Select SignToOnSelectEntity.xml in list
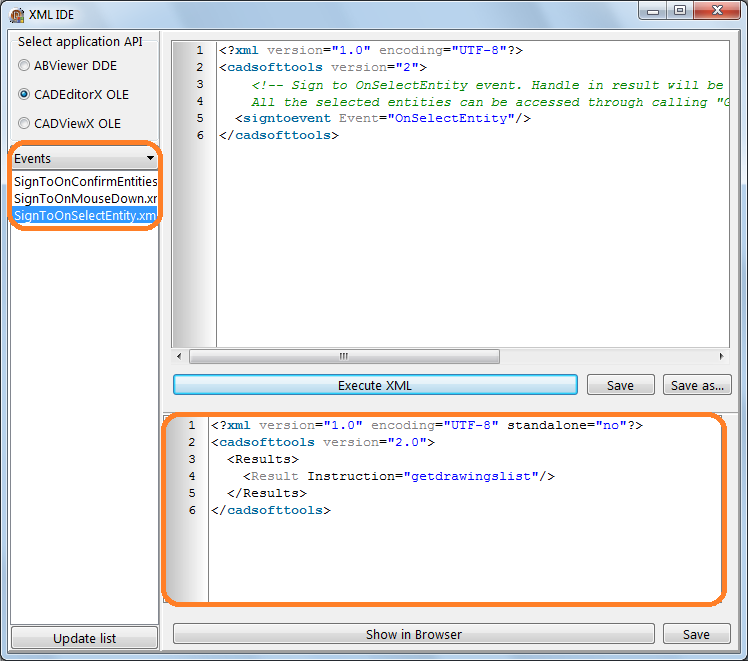This screenshot has width=748, height=661. coord(85,216)
